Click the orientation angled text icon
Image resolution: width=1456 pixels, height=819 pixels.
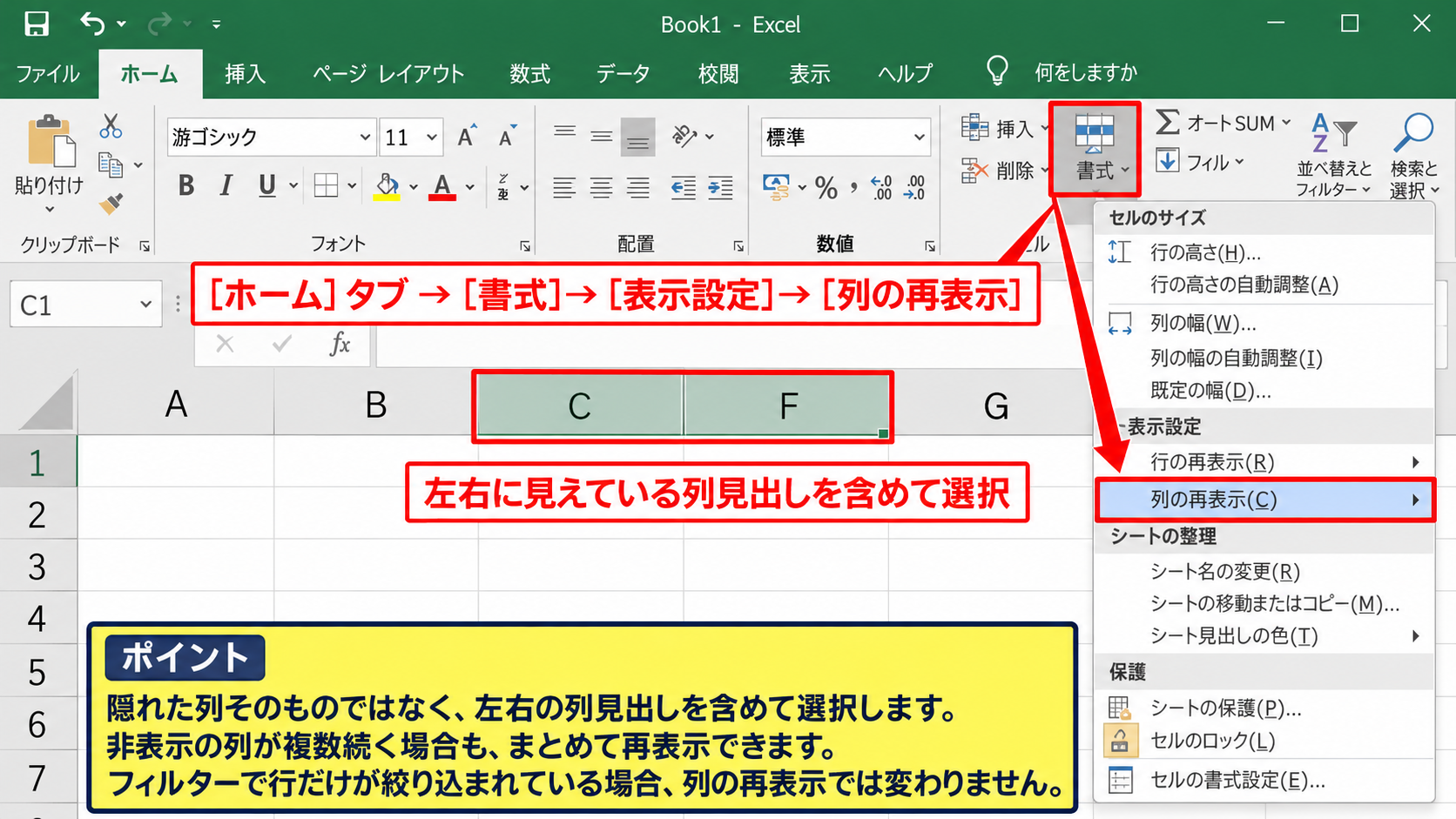(685, 137)
